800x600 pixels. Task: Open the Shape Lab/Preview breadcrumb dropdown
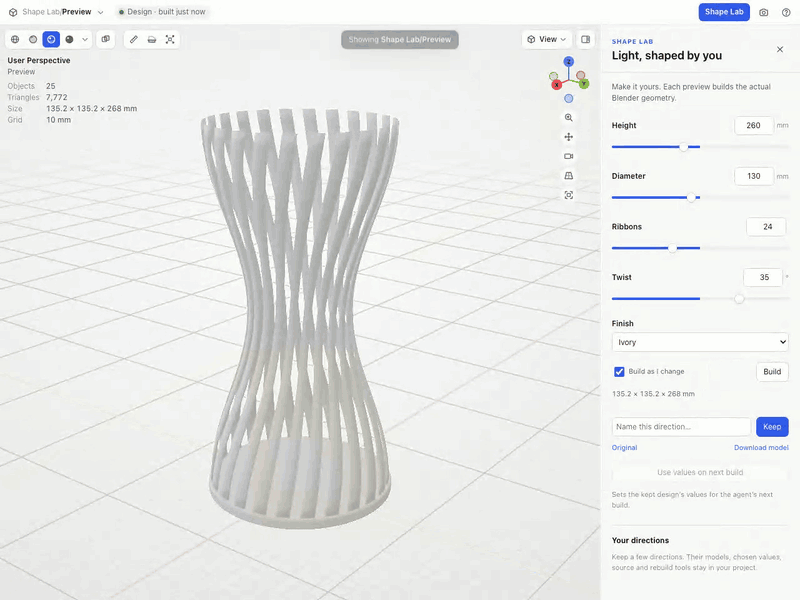[x=101, y=12]
